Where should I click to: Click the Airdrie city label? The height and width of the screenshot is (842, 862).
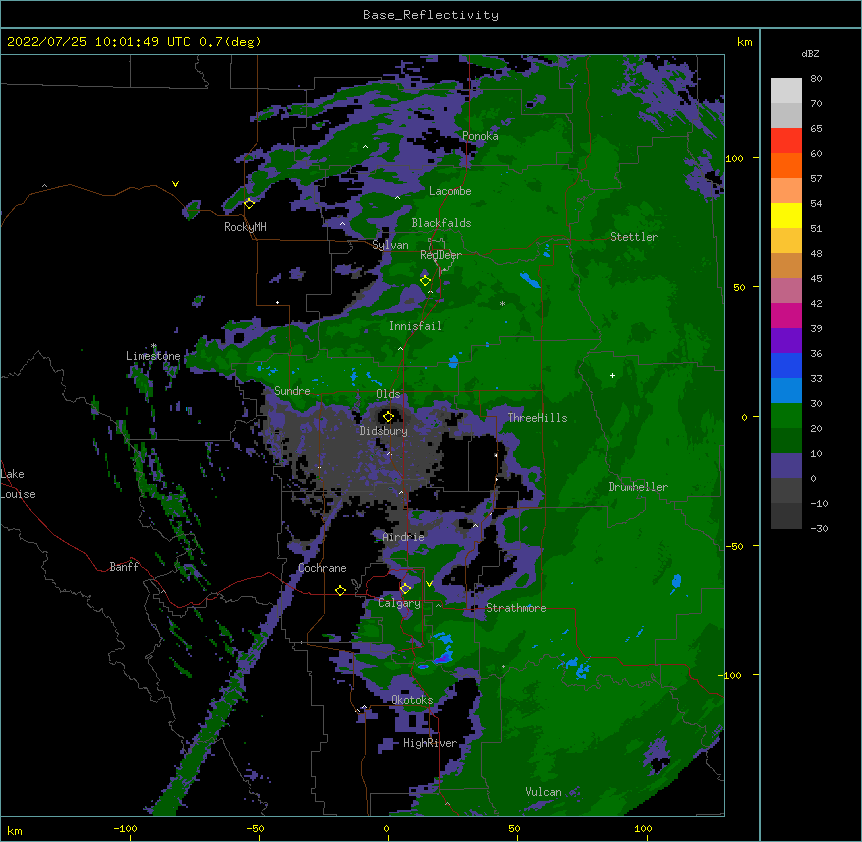coord(403,537)
